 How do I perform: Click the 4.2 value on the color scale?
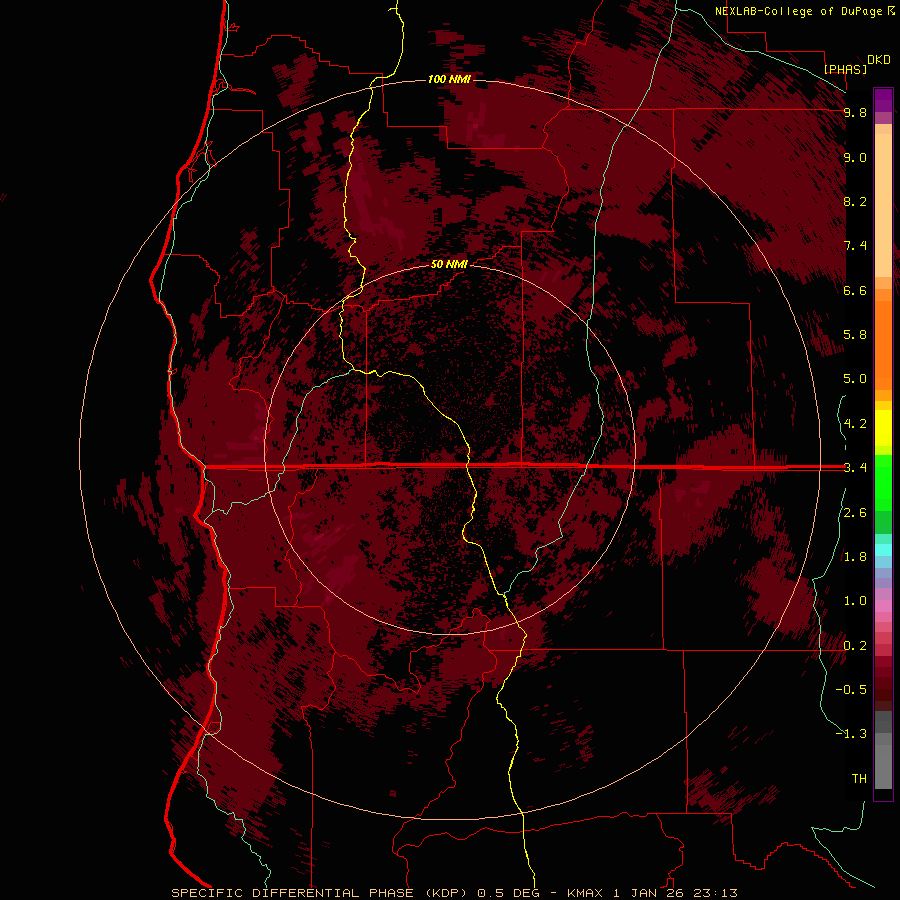point(855,424)
